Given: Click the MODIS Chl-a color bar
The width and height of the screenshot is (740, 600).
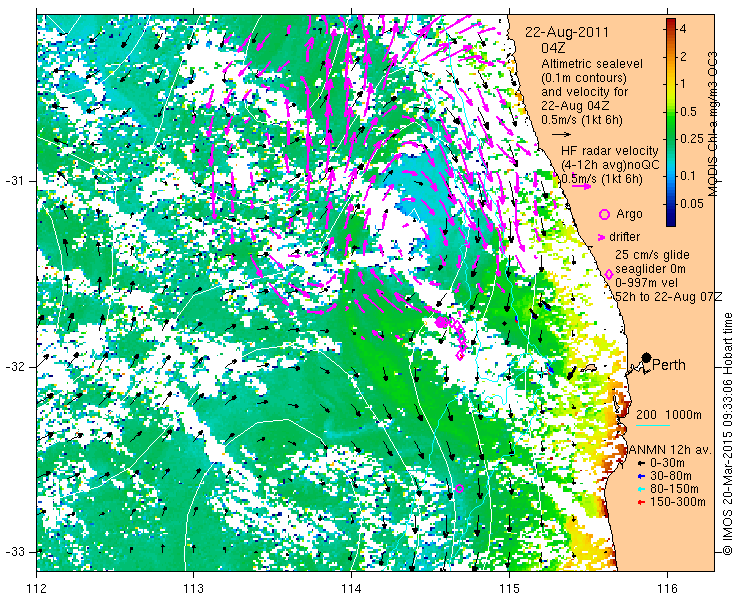Looking at the screenshot, I should coord(671,122).
